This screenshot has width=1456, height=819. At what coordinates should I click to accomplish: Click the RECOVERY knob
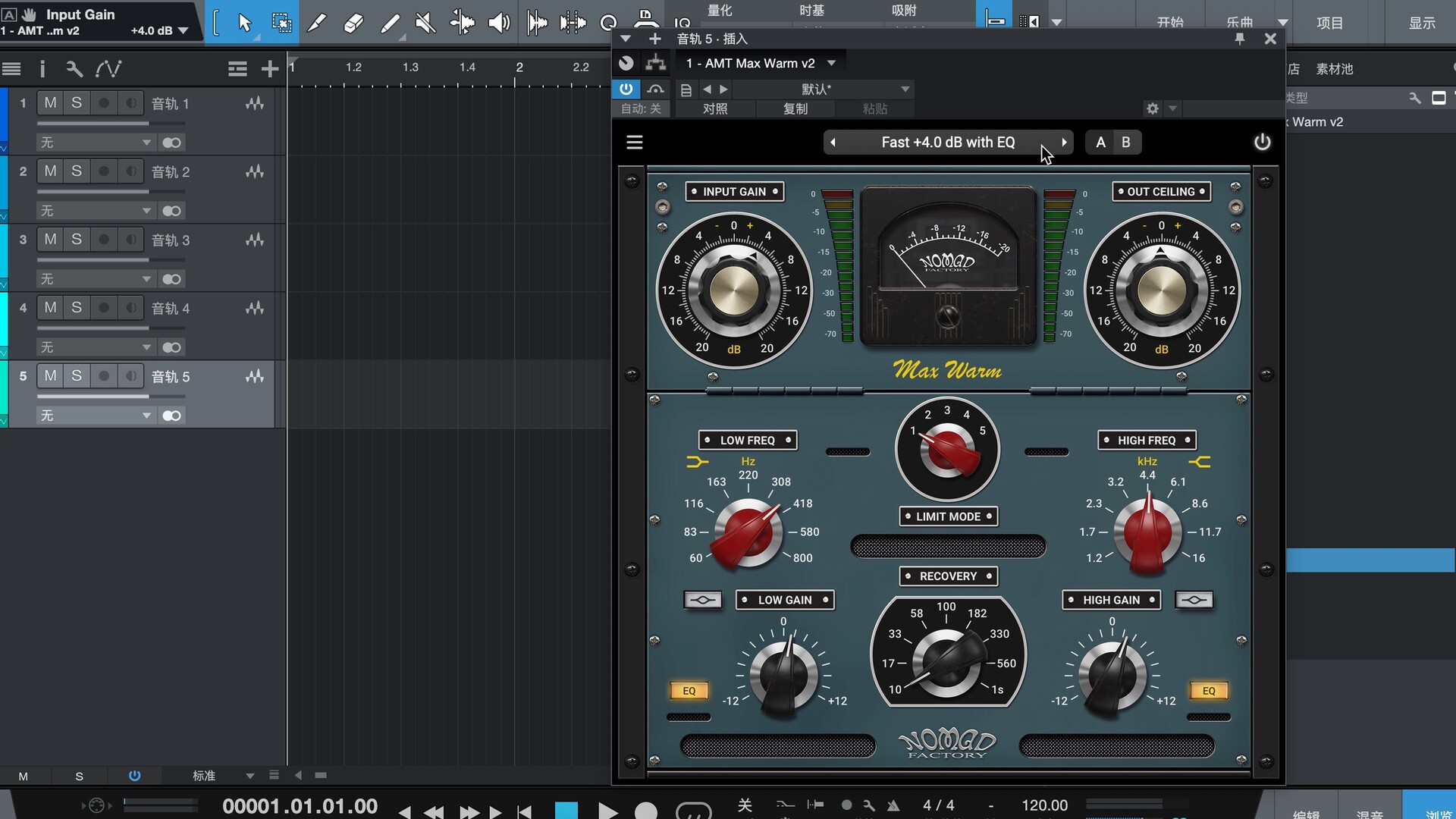947,661
